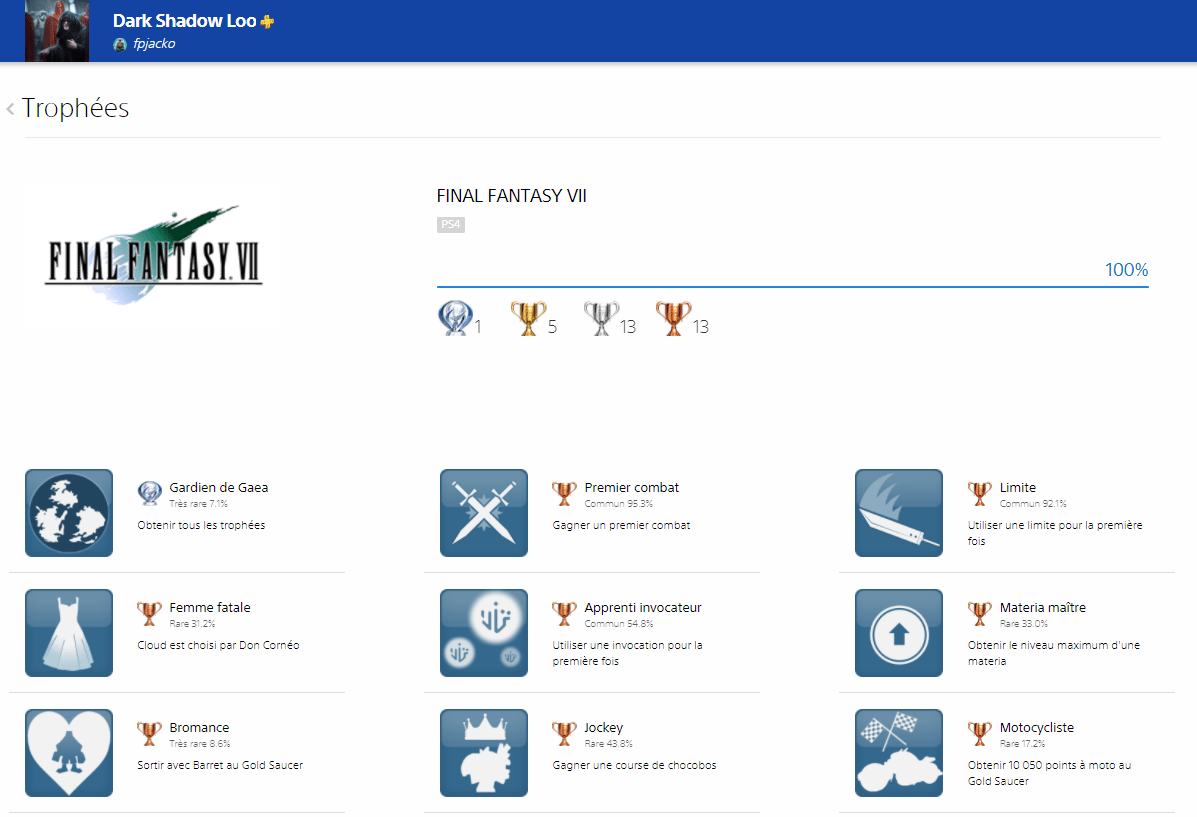Viewport: 1197px width, 817px height.
Task: Click the bronze cup beside Limite
Action: 979,493
